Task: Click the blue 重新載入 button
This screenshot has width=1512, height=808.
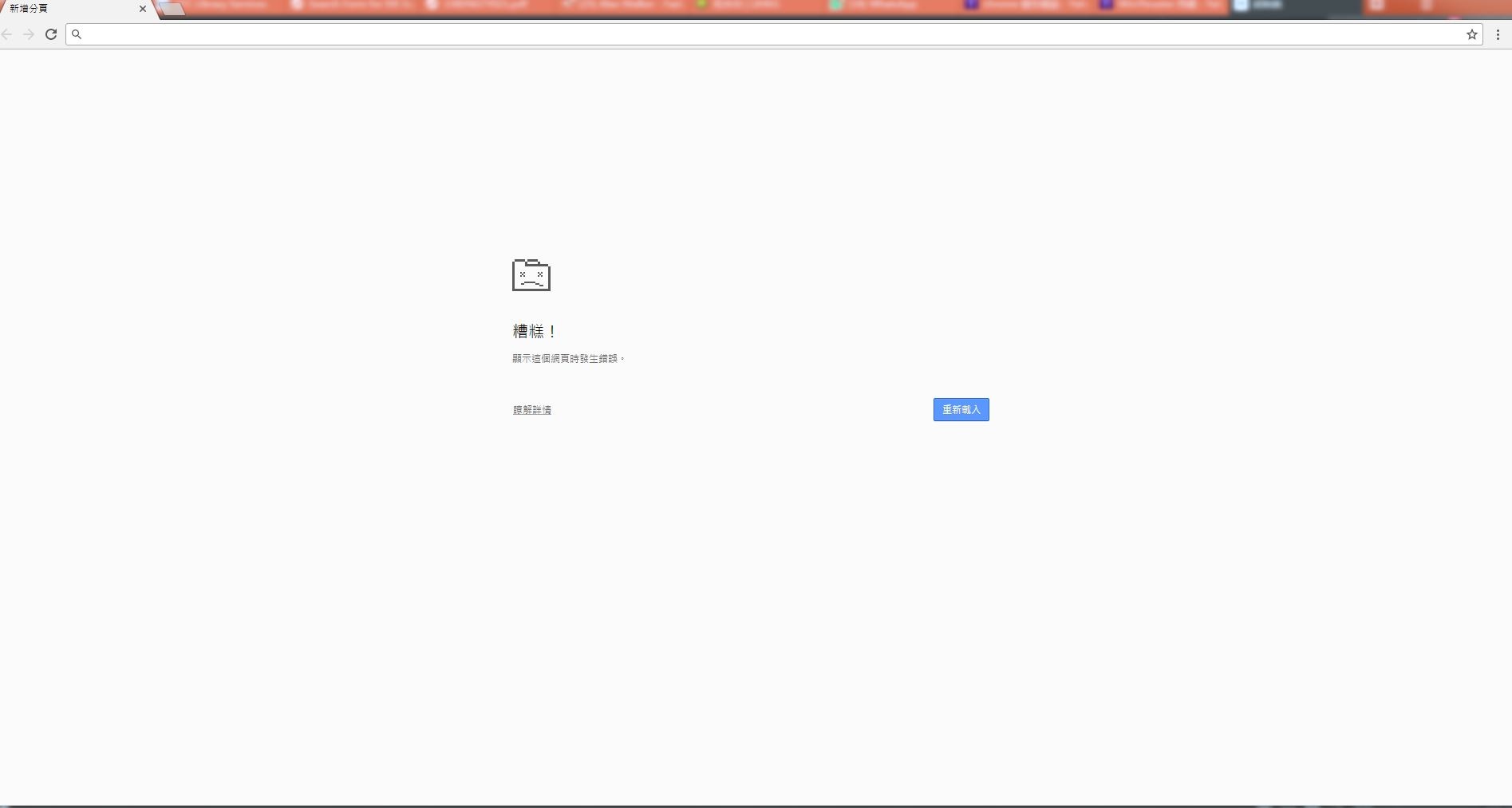Action: click(x=961, y=409)
